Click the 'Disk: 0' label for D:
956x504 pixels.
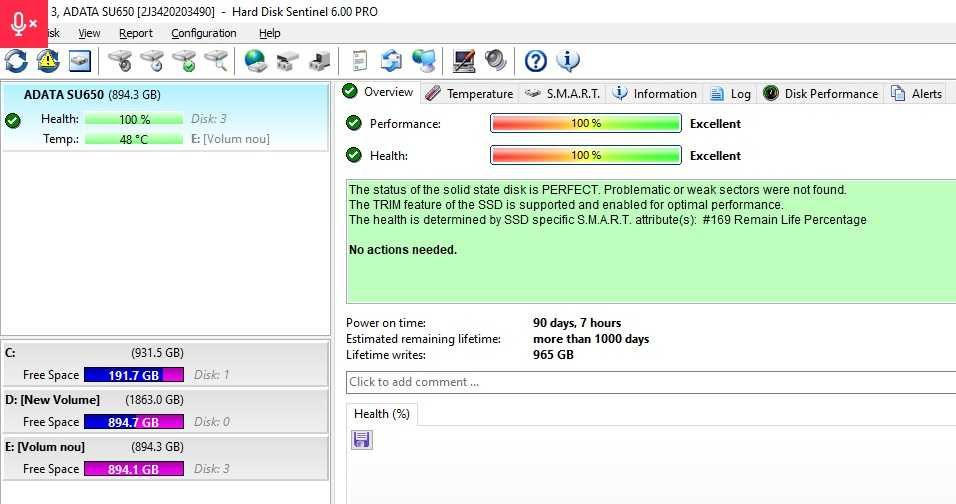click(x=212, y=422)
